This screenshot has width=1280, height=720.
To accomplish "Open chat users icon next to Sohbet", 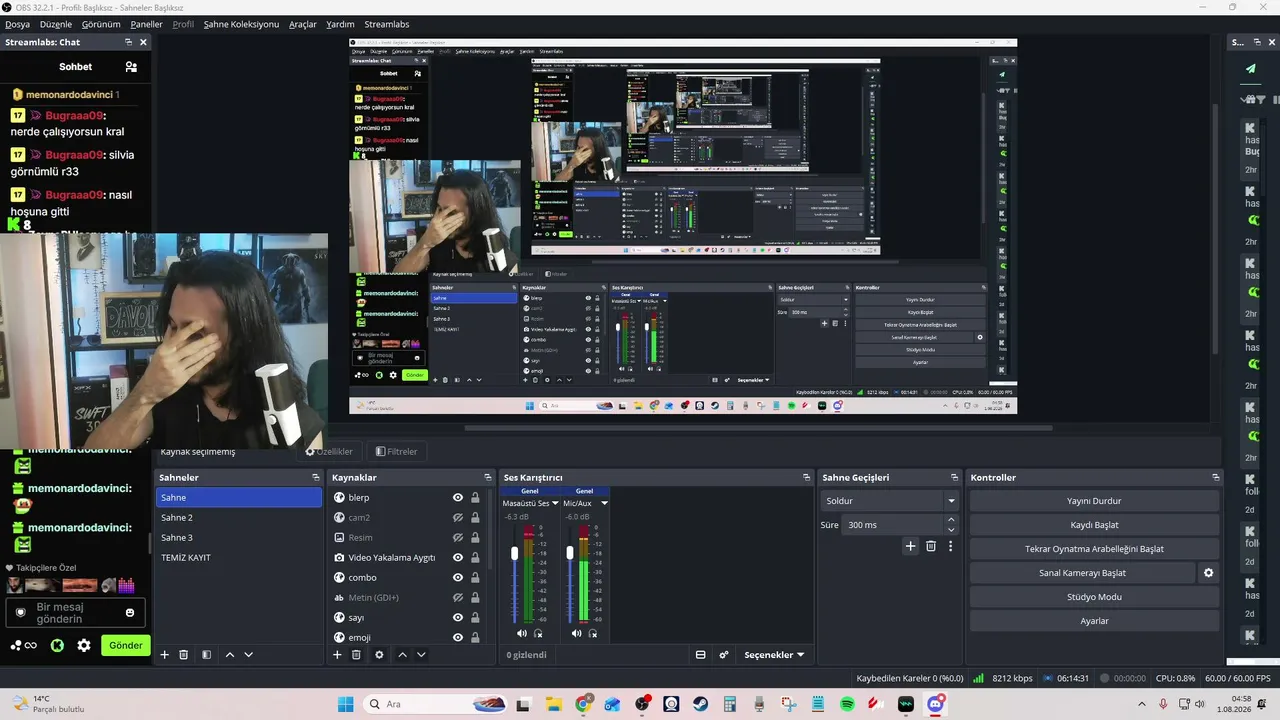I will point(131,67).
